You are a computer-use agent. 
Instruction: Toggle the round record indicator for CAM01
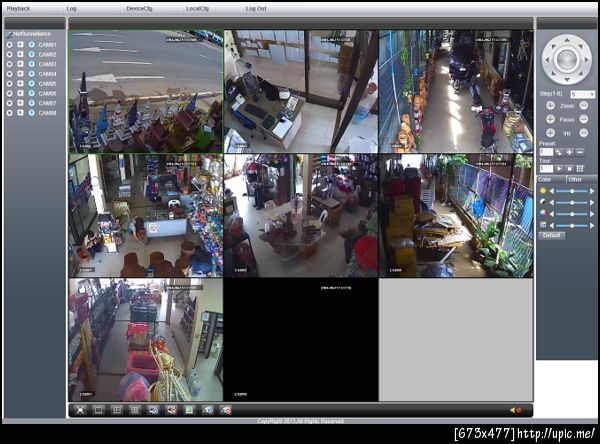pyautogui.click(x=10, y=45)
